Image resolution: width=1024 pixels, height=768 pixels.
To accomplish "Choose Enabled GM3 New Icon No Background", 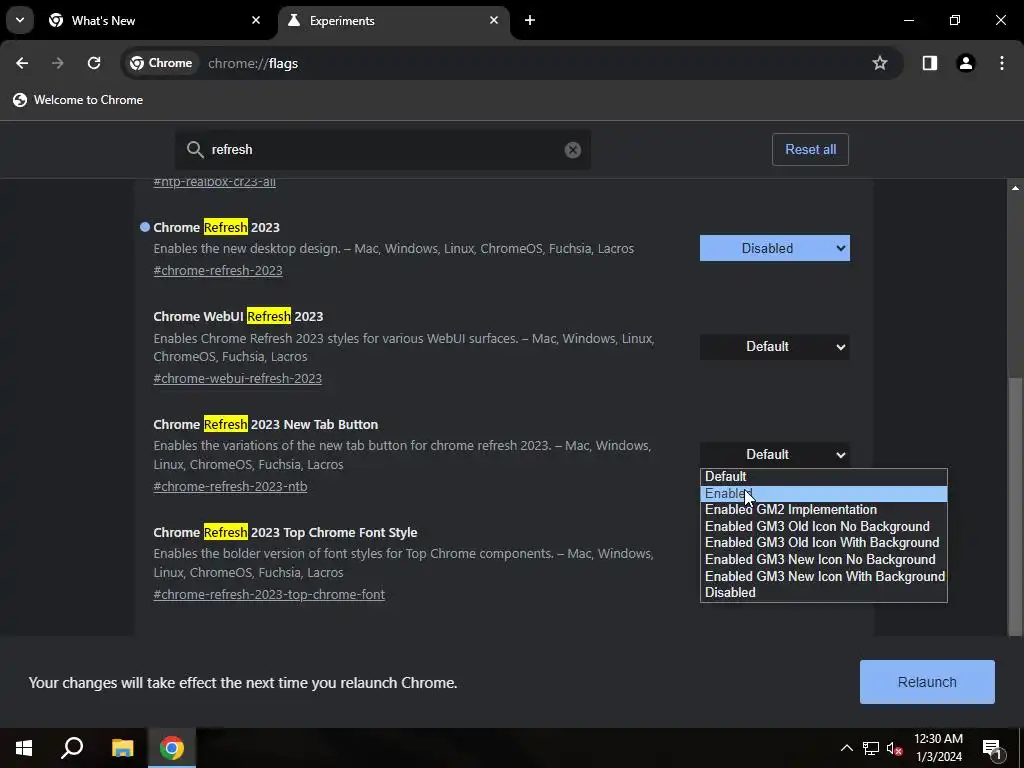I will (823, 560).
